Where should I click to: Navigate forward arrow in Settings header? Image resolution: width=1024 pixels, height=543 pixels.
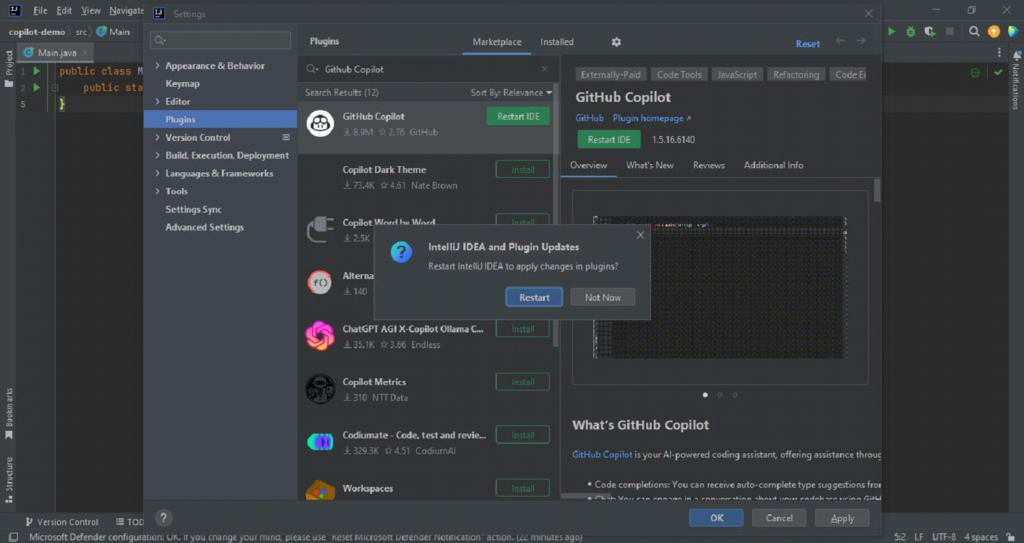coord(861,41)
